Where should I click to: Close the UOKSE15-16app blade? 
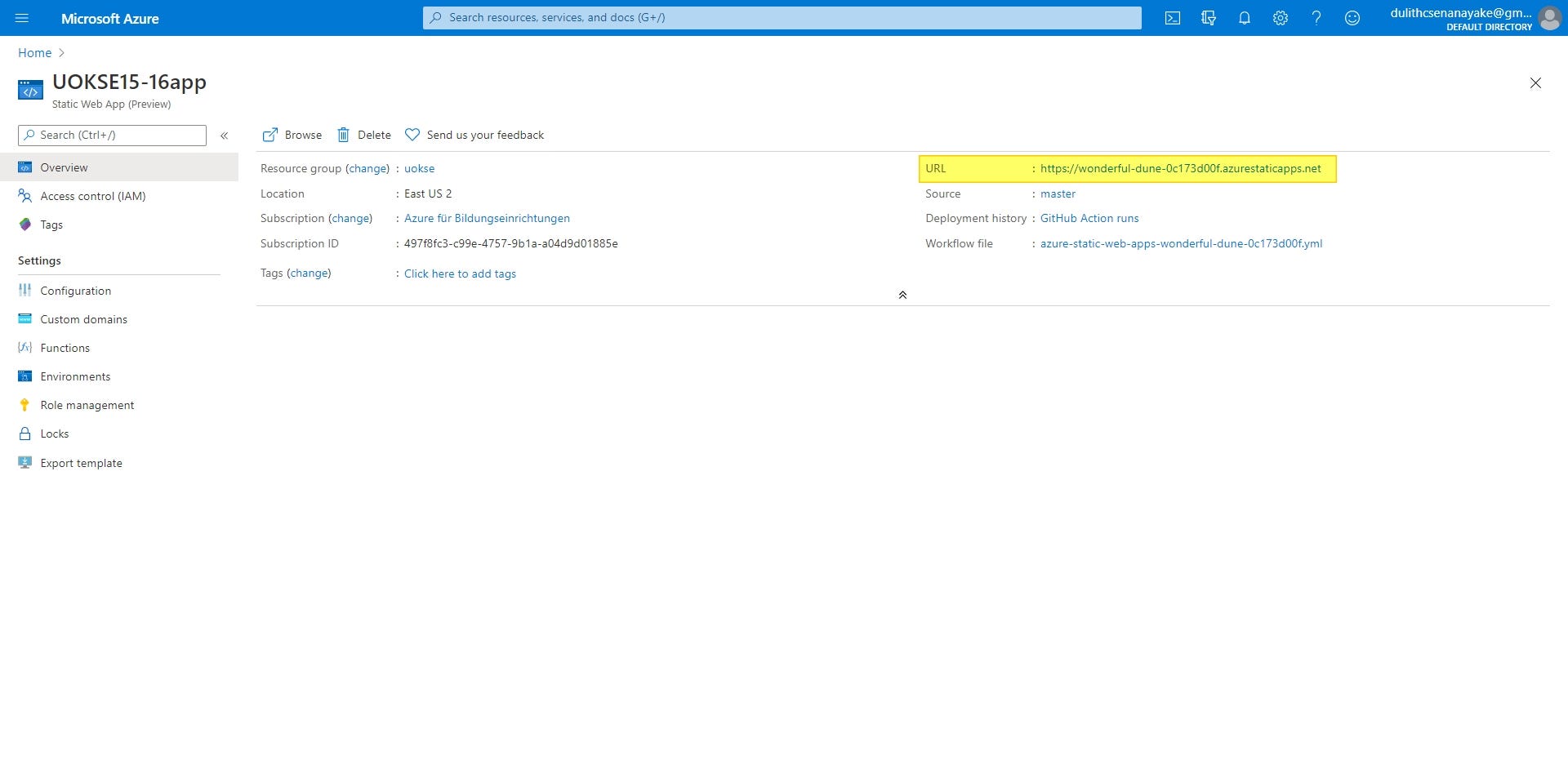coord(1535,83)
